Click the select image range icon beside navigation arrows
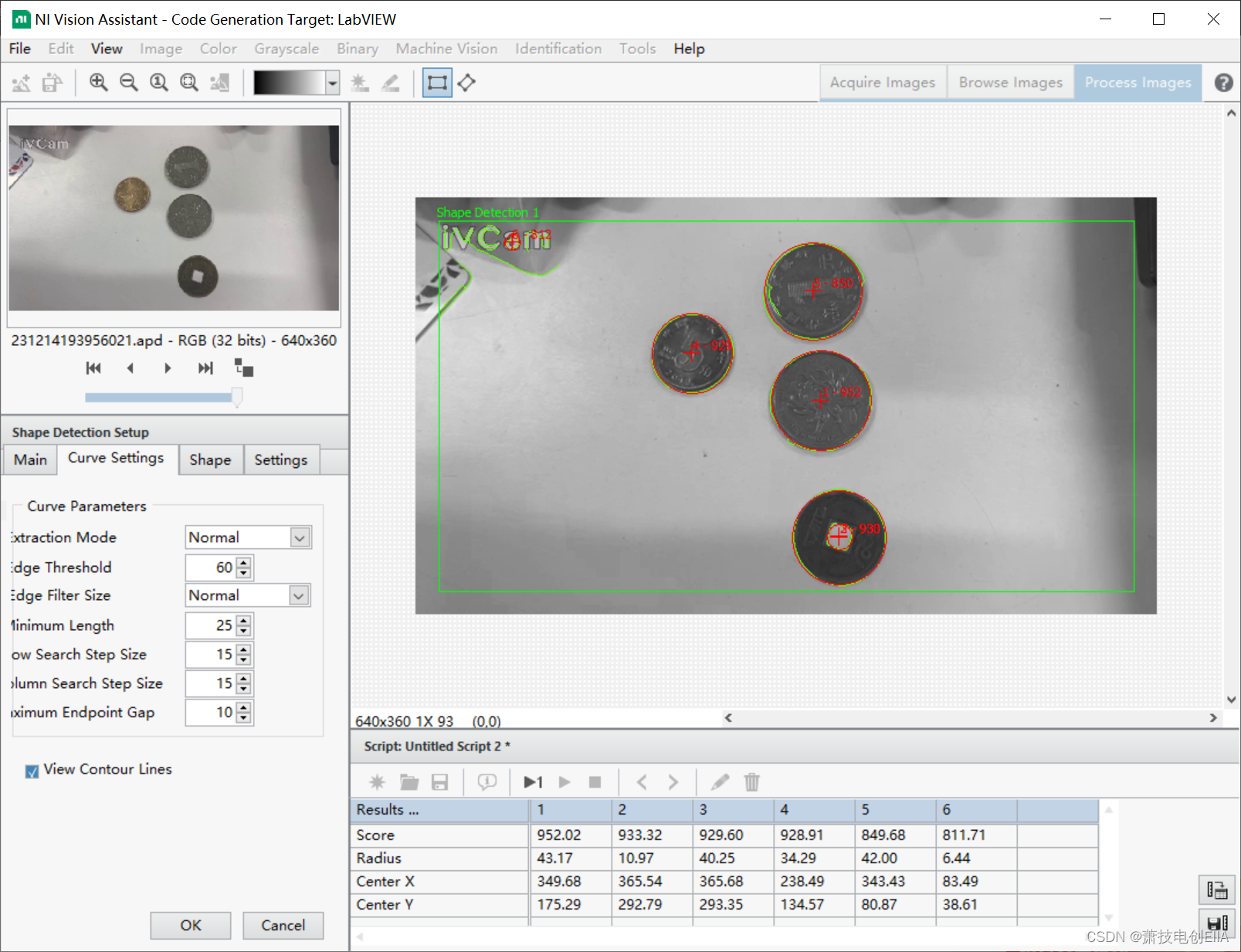1241x952 pixels. [x=244, y=368]
